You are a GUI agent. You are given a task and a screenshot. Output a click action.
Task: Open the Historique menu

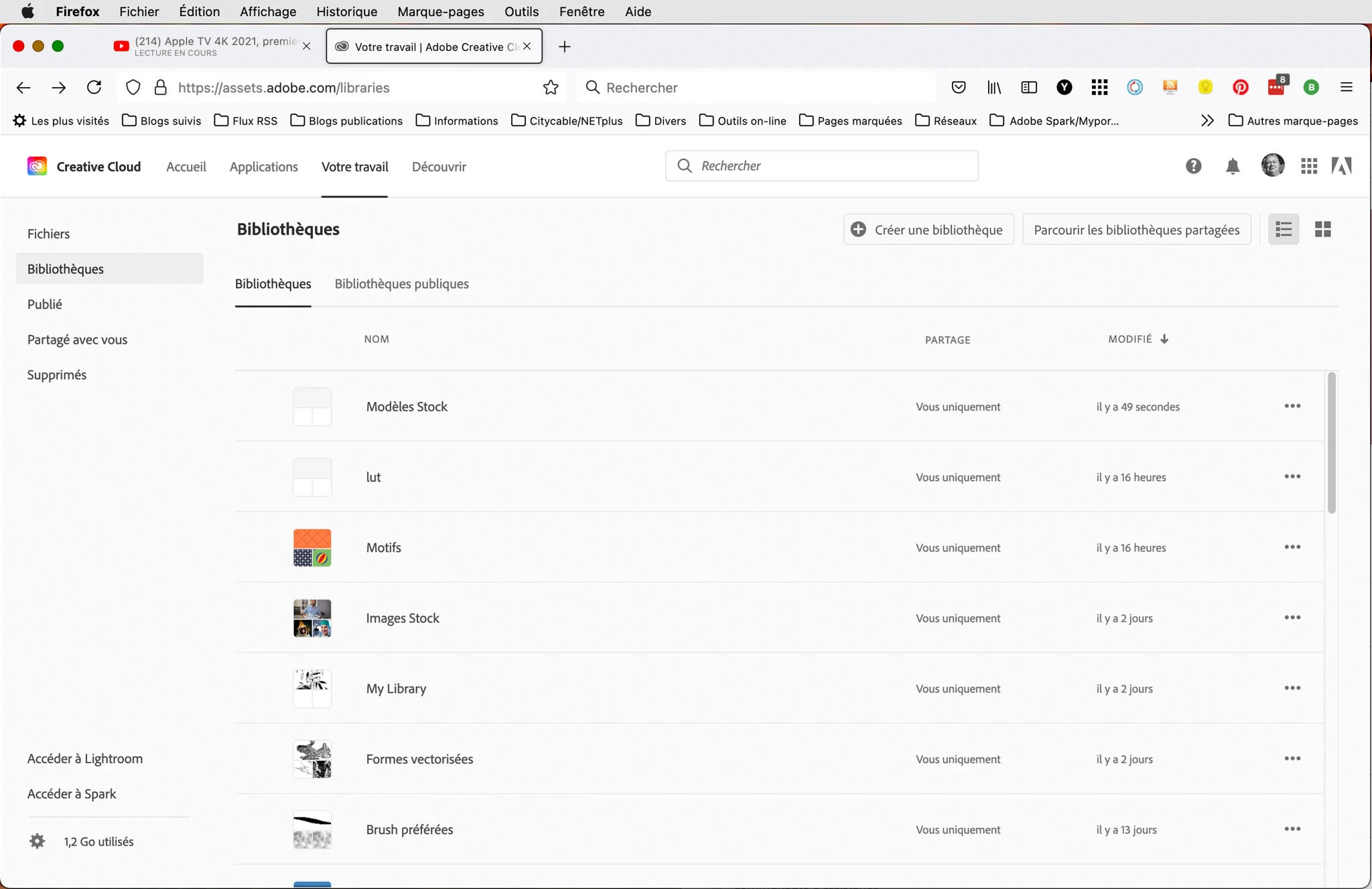click(x=346, y=11)
